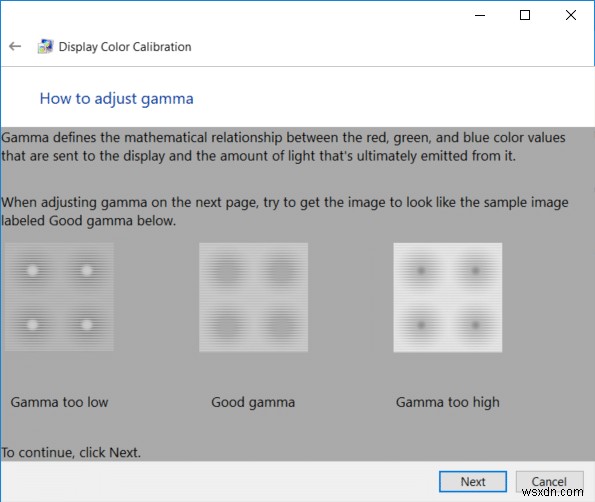Screen dimensions: 595x502
Task: Minimize the calibration window
Action: coord(480,15)
